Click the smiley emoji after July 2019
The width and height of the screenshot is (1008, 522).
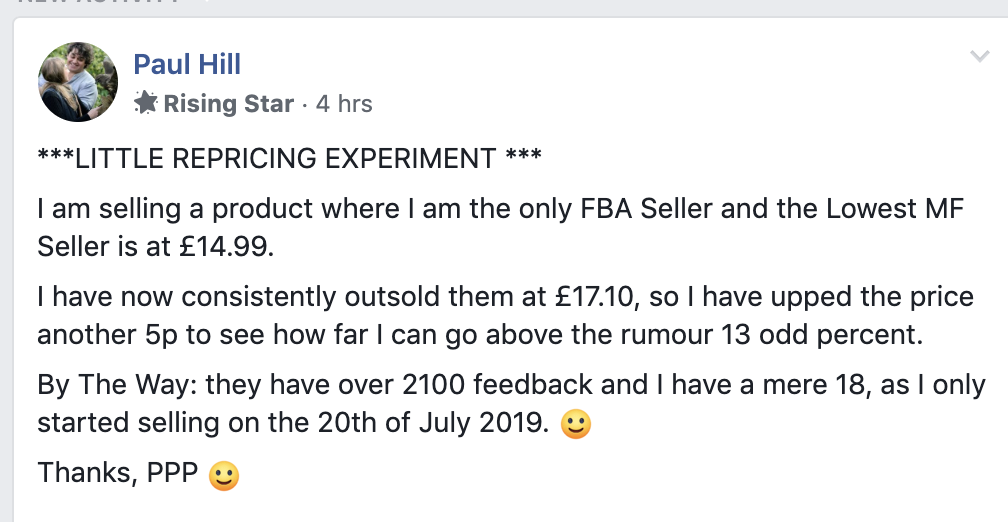(576, 424)
